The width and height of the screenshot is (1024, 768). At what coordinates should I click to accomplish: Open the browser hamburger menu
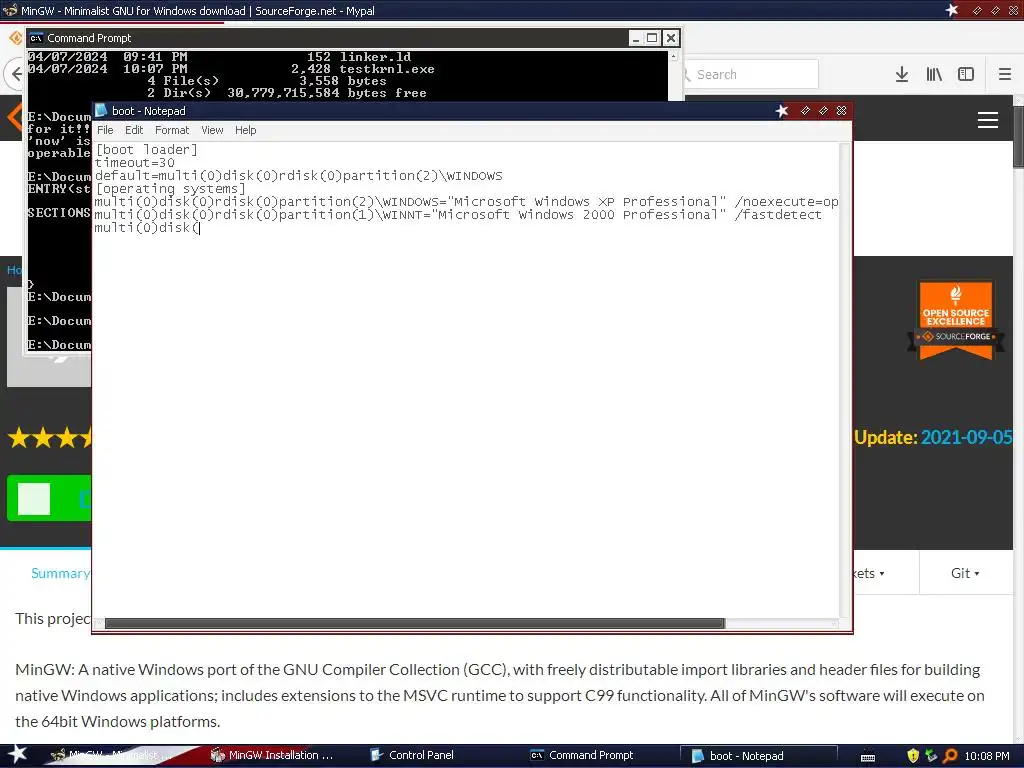click(x=1005, y=74)
